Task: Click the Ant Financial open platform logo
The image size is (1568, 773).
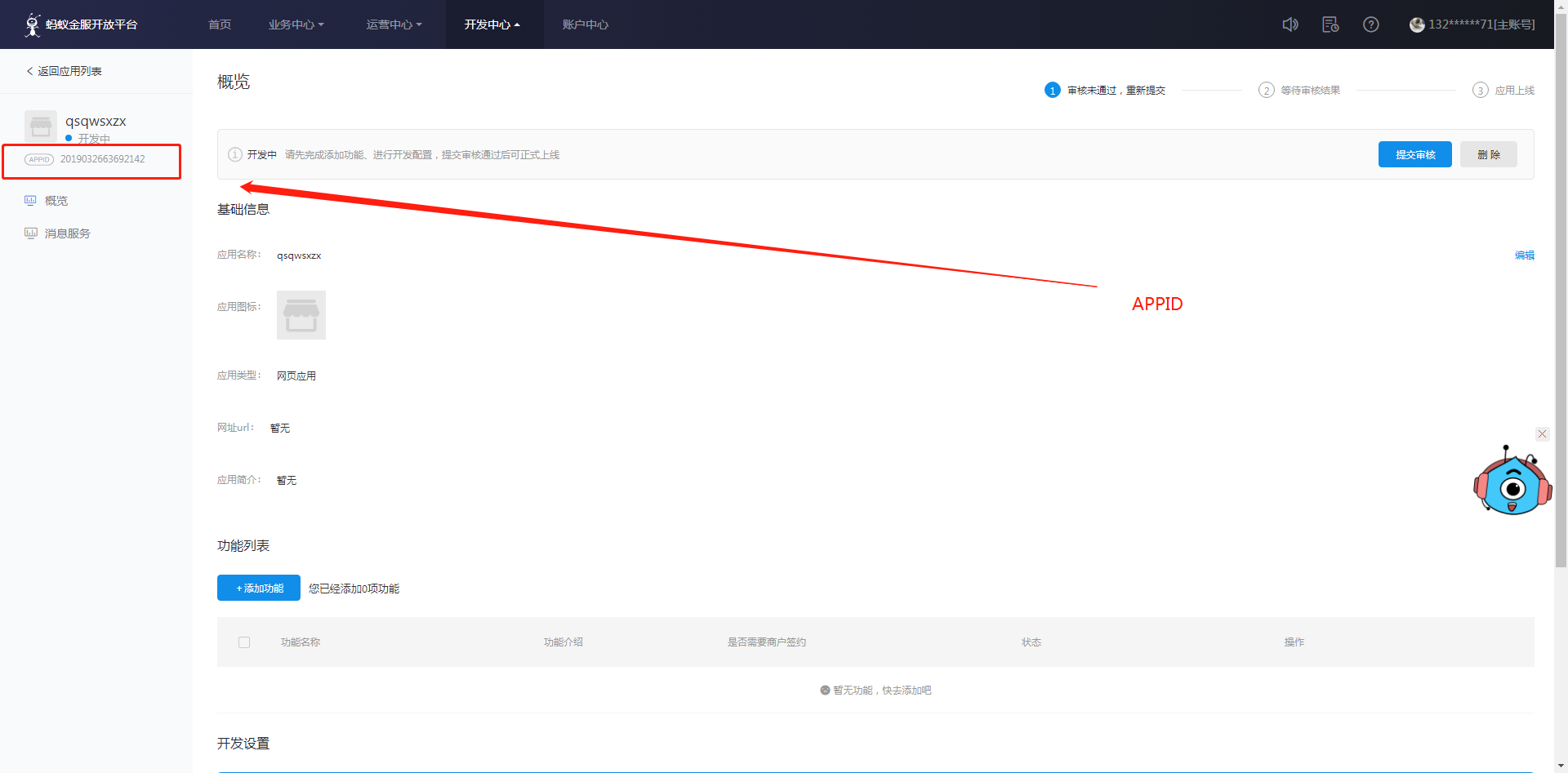Action: click(x=81, y=24)
